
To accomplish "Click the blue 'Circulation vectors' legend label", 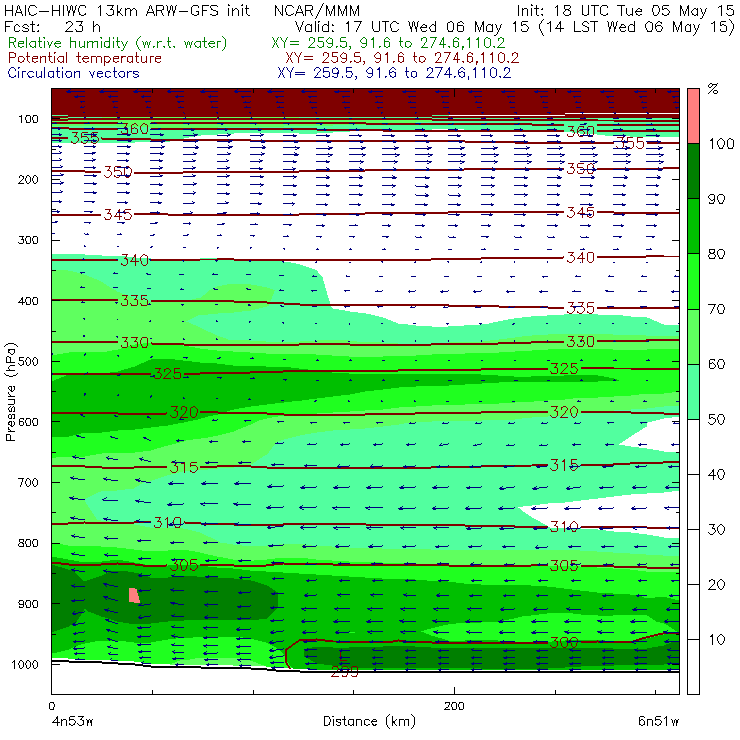I will pyautogui.click(x=74, y=73).
